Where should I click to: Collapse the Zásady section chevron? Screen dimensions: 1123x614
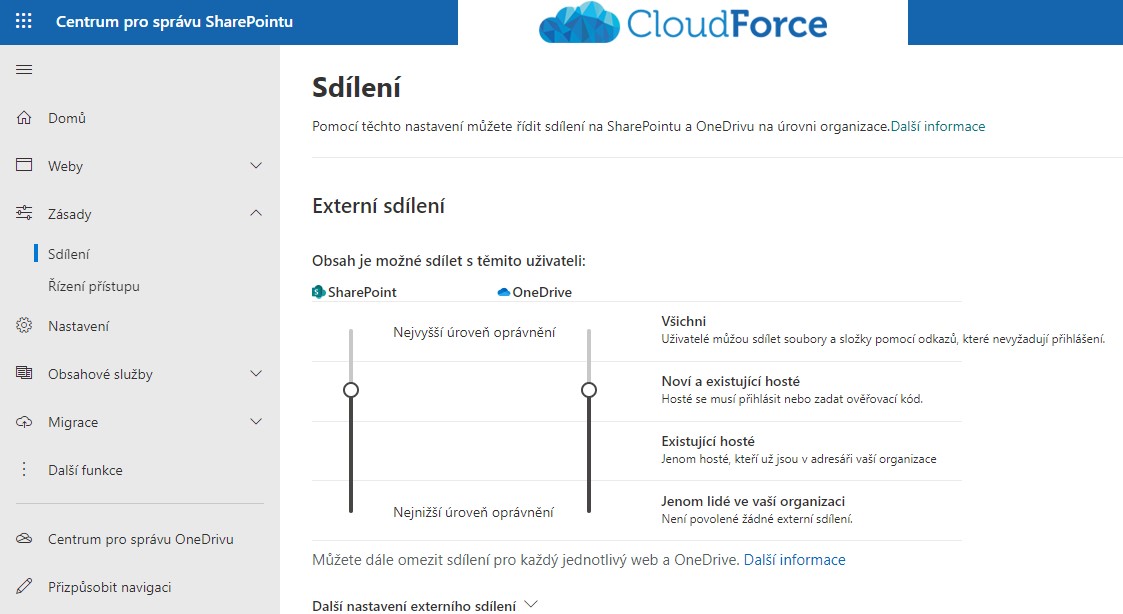point(256,213)
